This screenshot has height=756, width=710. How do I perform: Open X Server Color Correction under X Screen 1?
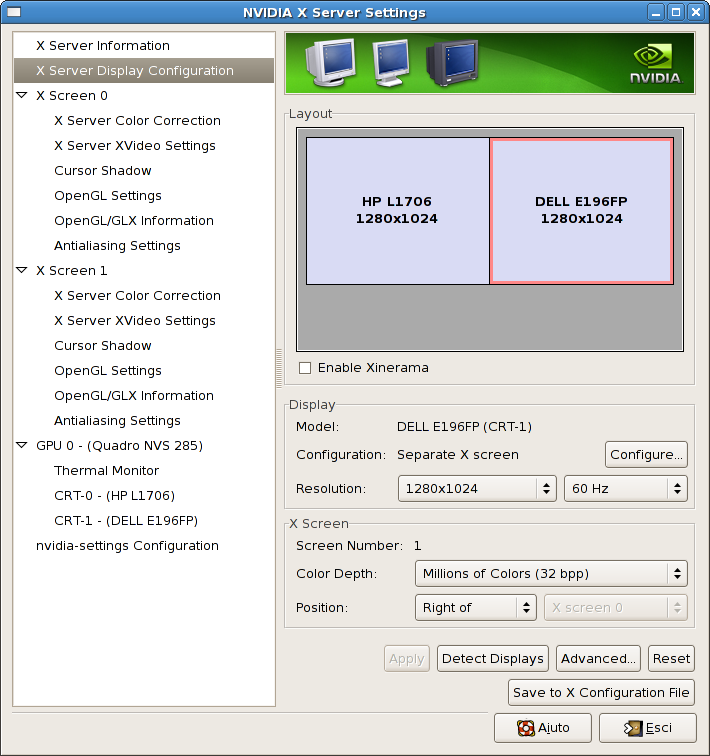click(x=137, y=296)
